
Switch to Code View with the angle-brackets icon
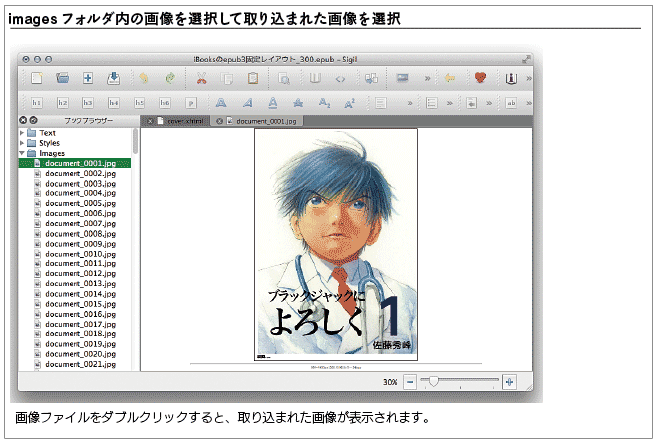coord(340,79)
